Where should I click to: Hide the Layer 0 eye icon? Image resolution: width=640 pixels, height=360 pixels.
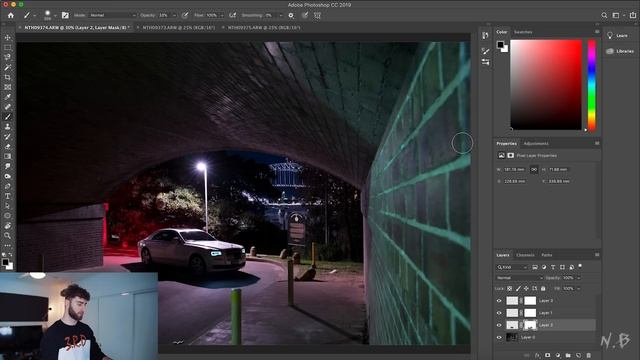tap(499, 338)
